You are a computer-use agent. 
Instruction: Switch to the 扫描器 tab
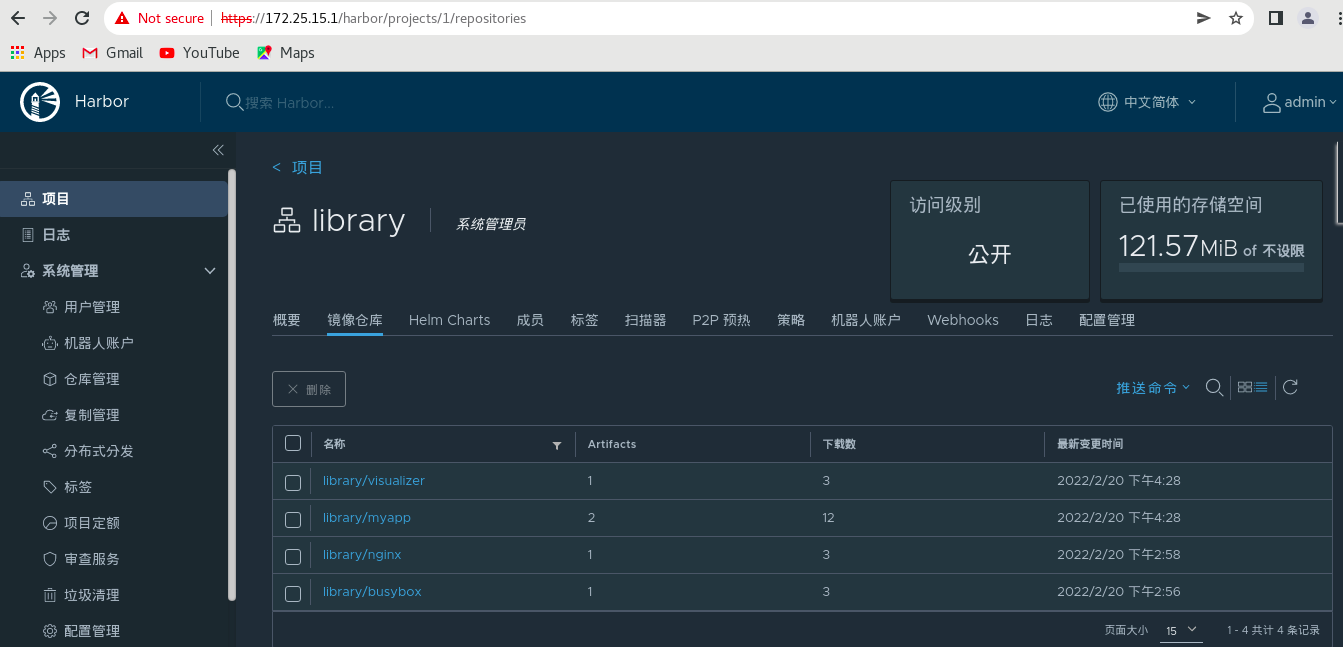645,320
